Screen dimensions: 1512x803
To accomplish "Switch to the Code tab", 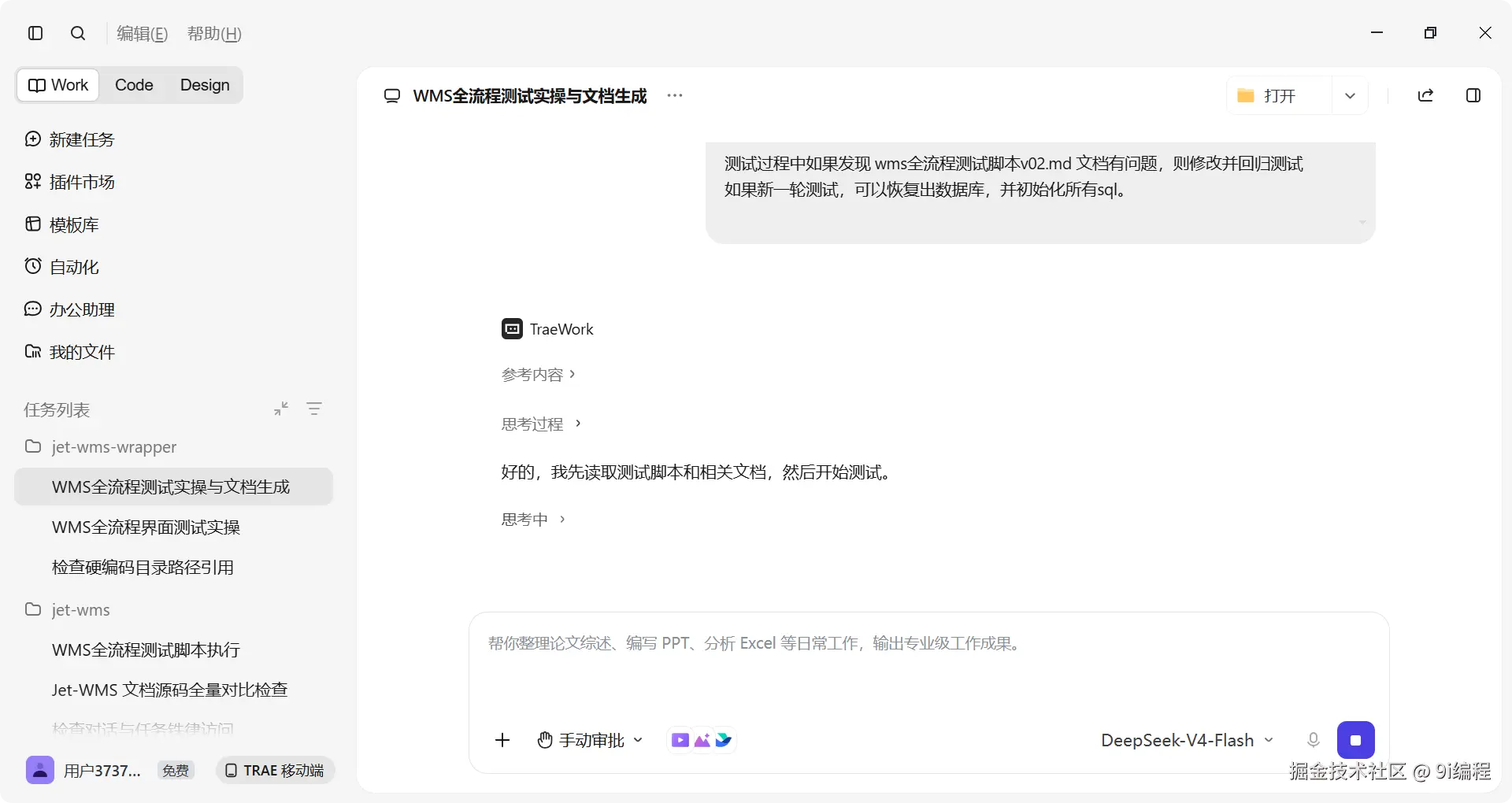I will (134, 85).
